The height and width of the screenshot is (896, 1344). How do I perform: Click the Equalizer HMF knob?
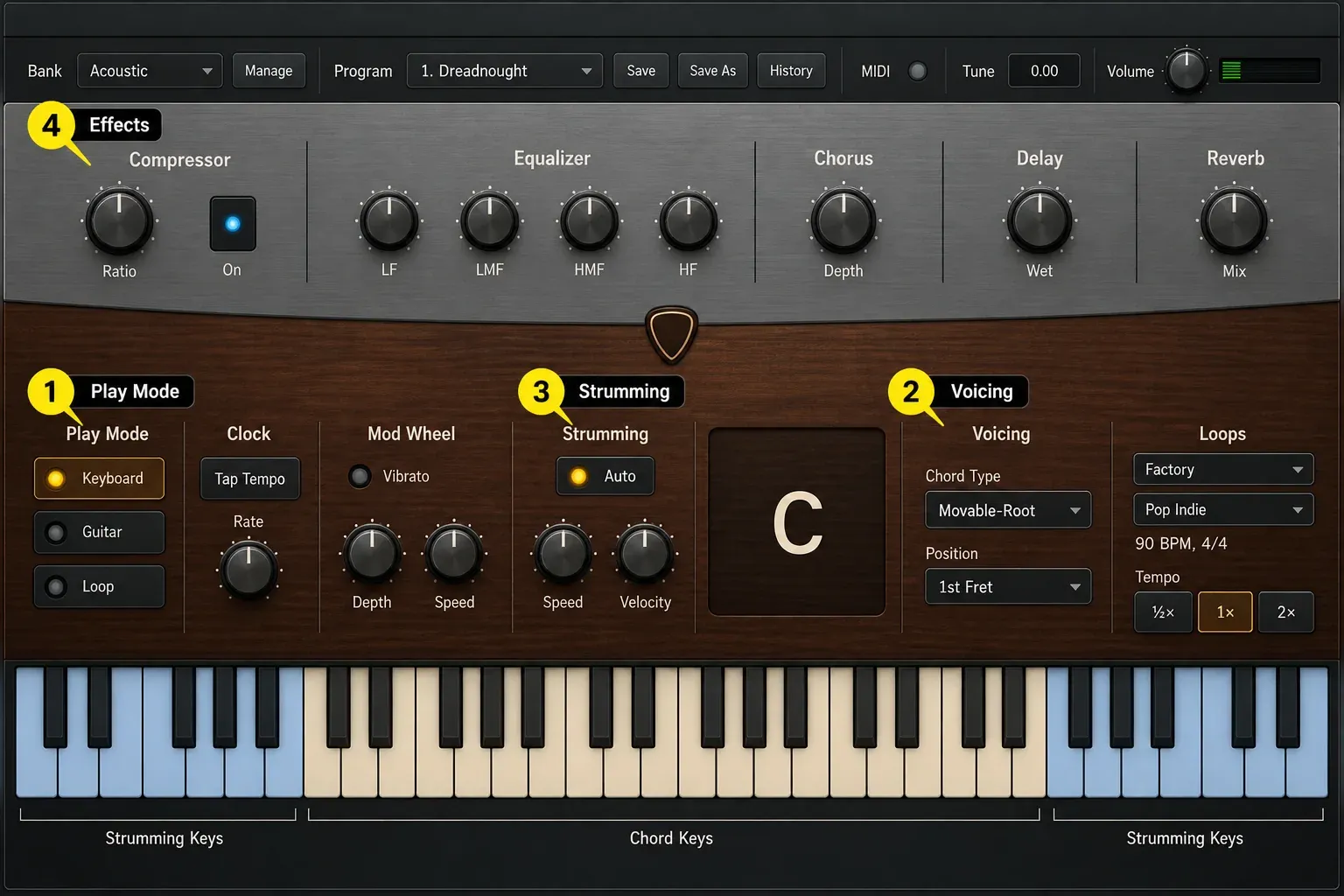pyautogui.click(x=590, y=220)
